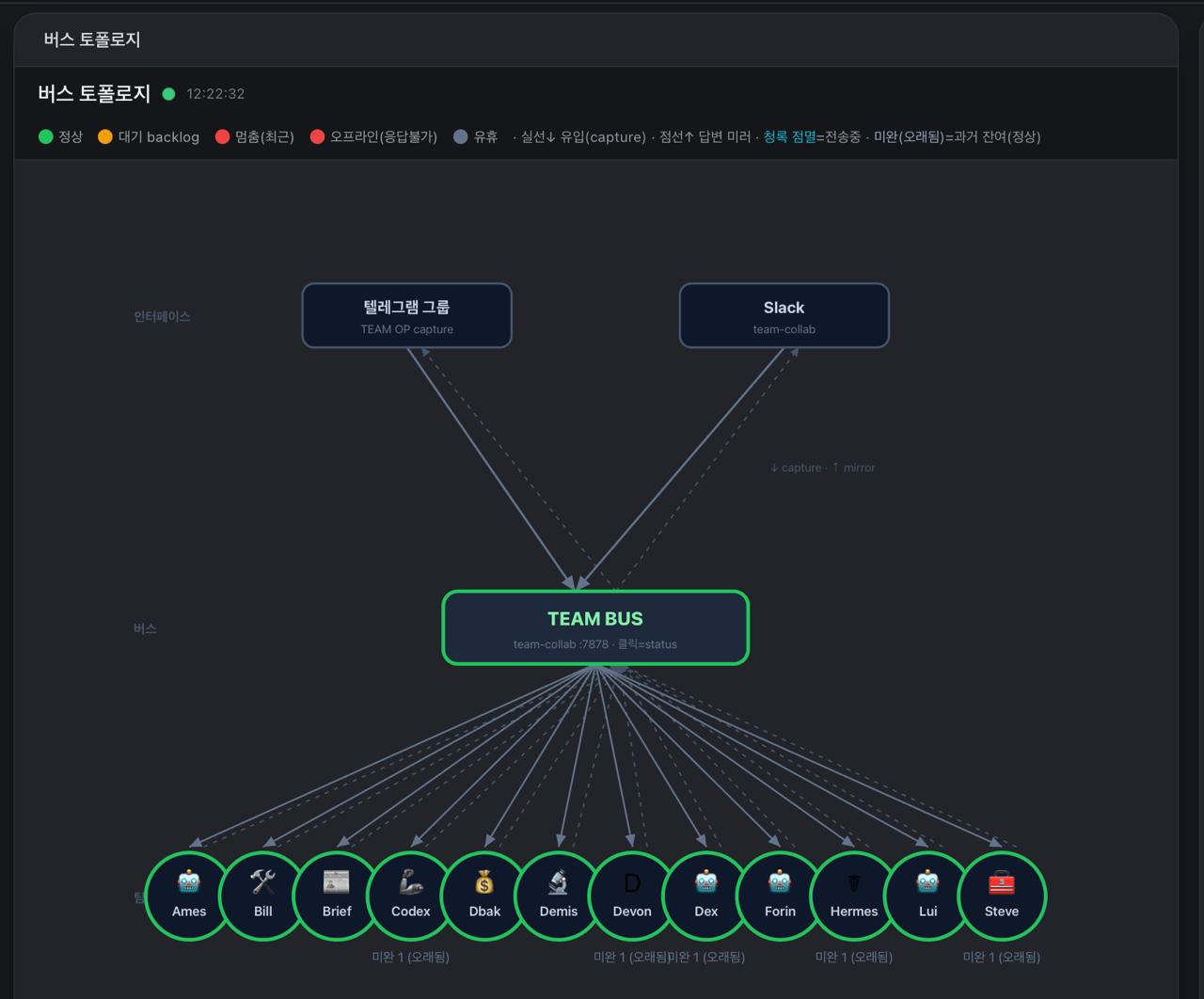The image size is (1204, 999).
Task: Click the 실선↓ 유입(capture) legend text
Action: (584, 137)
